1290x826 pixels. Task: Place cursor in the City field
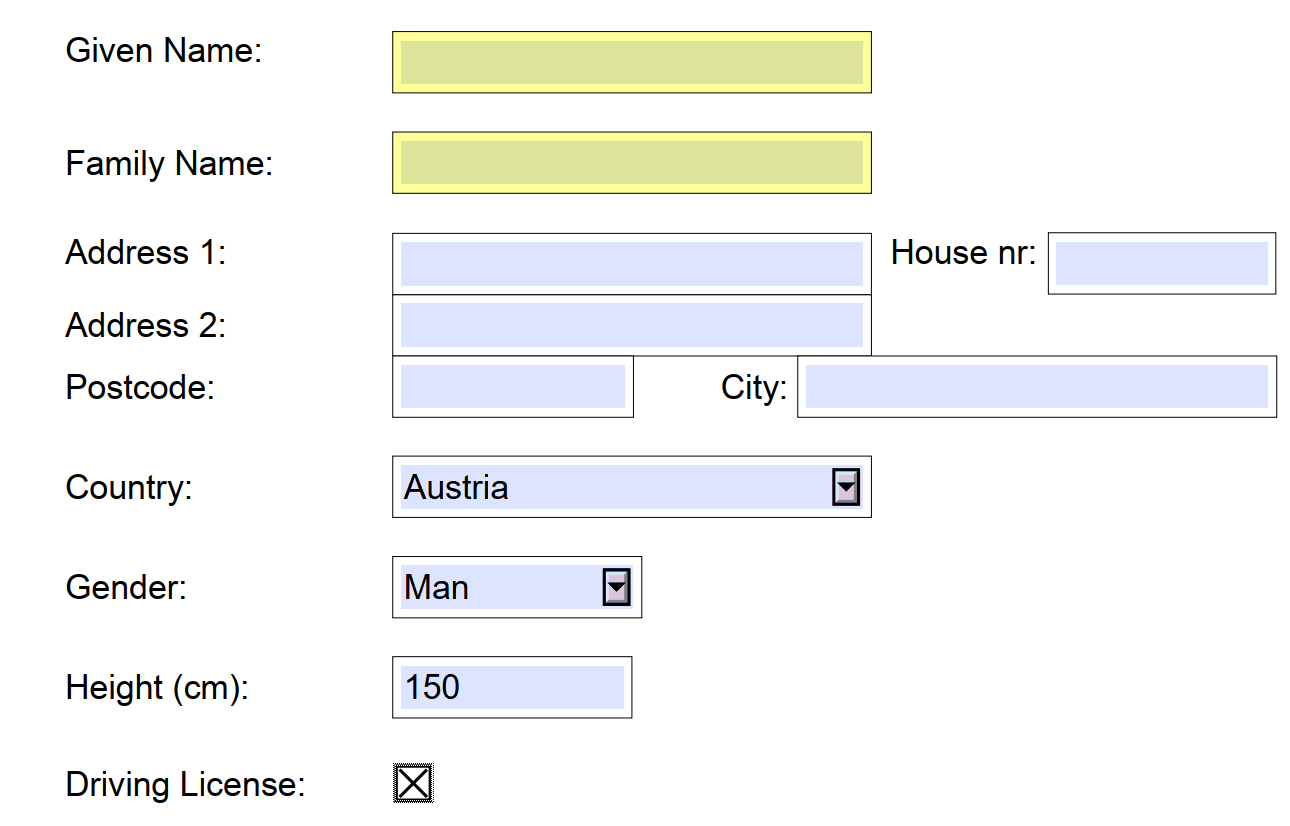1037,386
